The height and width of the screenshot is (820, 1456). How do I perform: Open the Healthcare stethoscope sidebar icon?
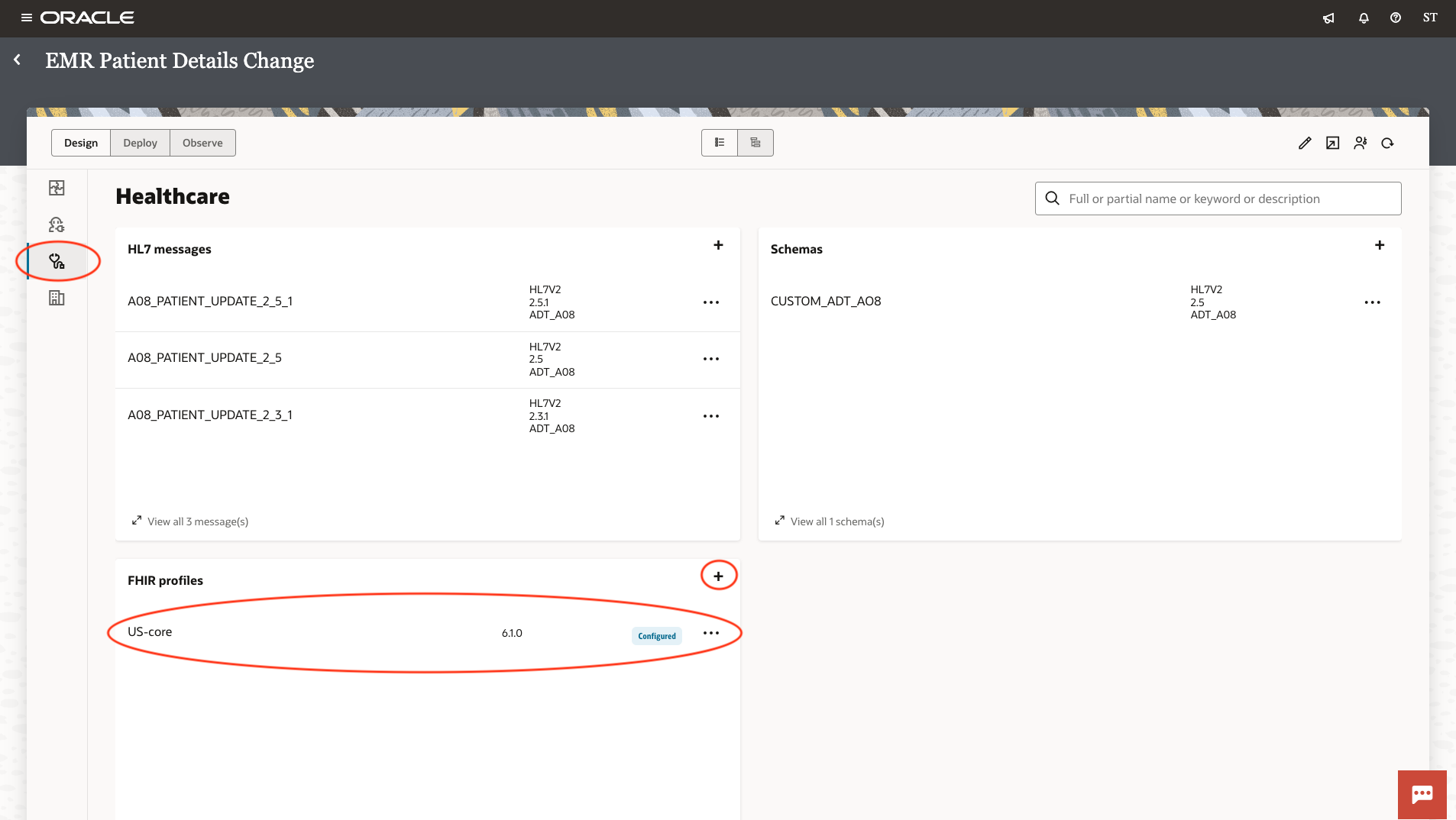coord(57,261)
